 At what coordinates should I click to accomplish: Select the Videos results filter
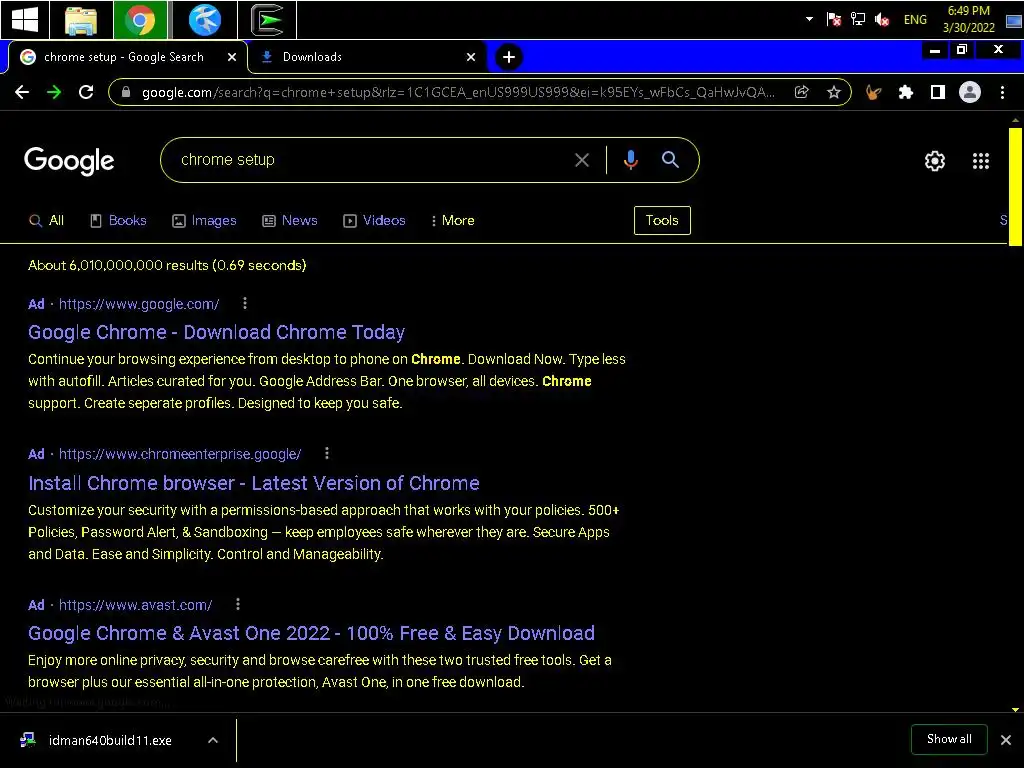[374, 221]
